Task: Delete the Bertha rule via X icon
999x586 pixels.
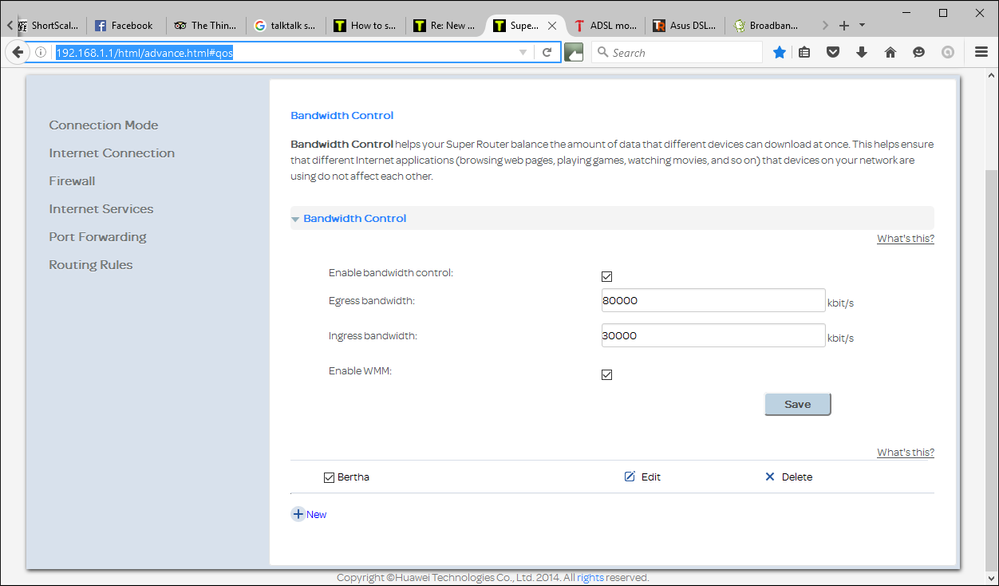Action: click(x=770, y=477)
